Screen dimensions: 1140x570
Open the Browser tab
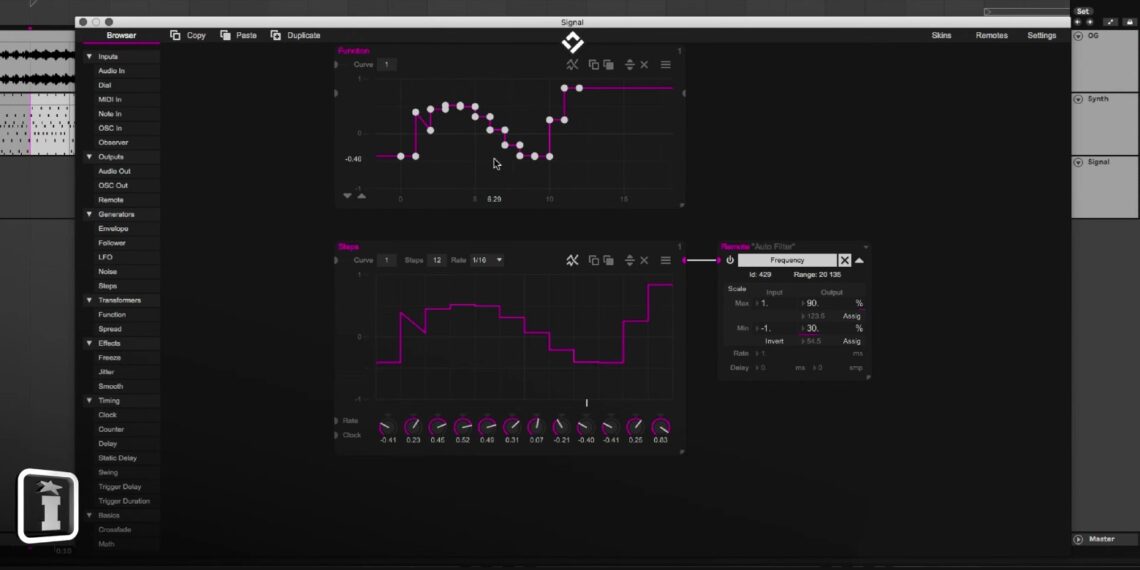pyautogui.click(x=121, y=35)
